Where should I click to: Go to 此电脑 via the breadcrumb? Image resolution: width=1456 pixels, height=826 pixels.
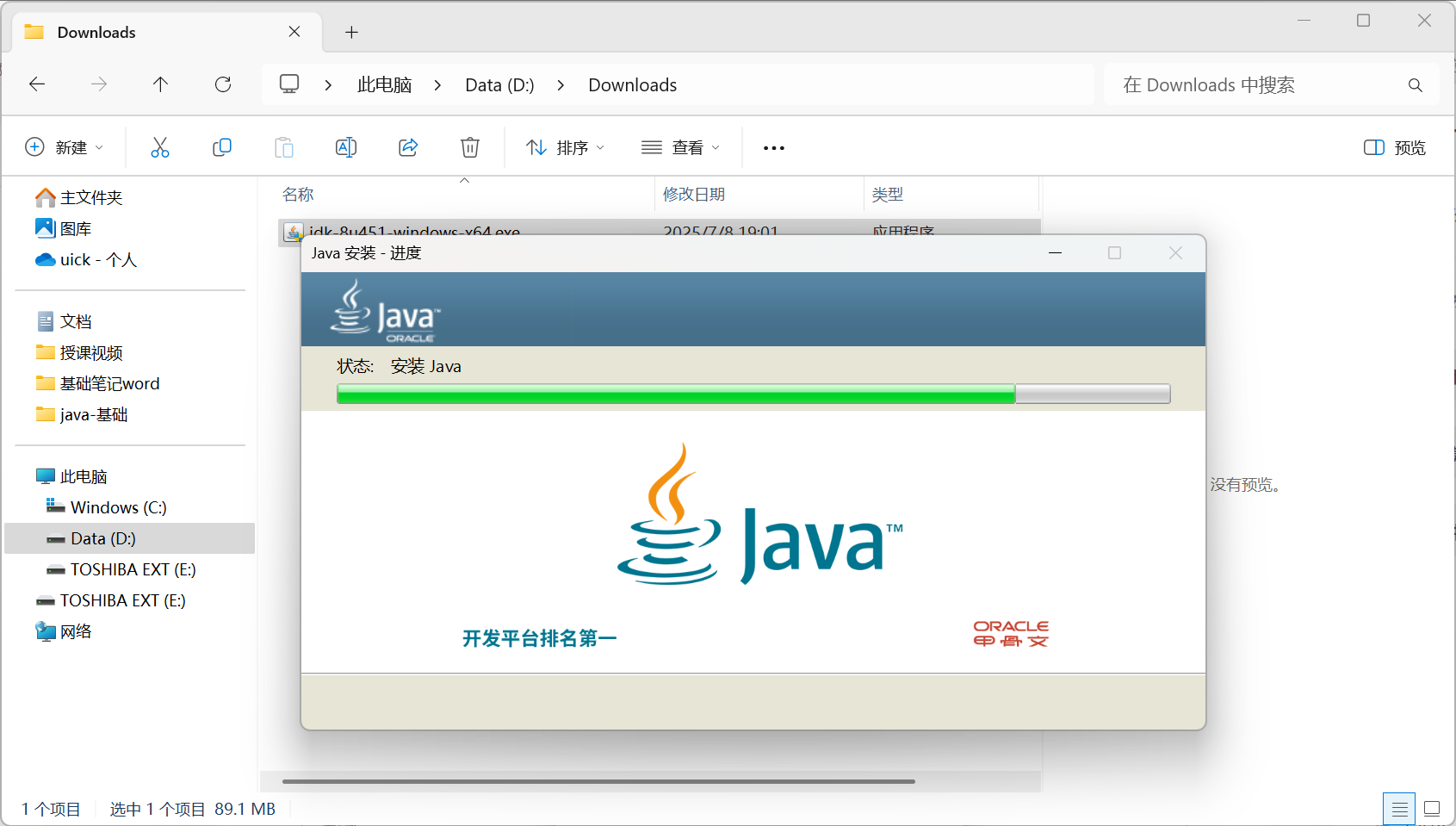point(383,84)
